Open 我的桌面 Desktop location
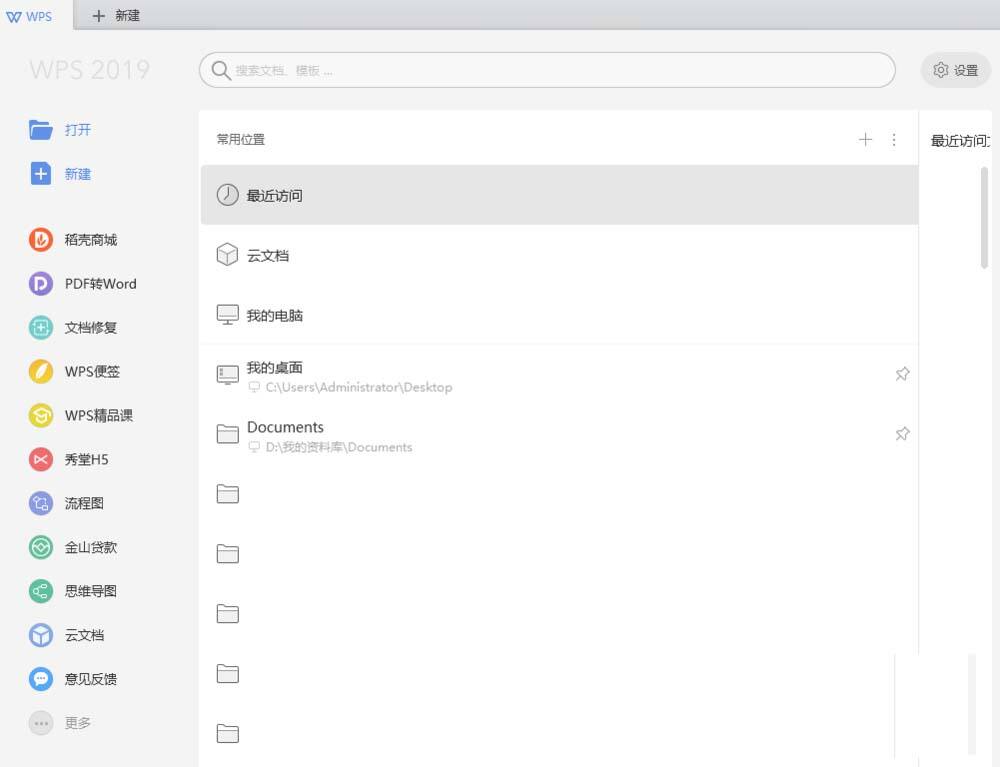This screenshot has width=1000, height=767. 559,376
